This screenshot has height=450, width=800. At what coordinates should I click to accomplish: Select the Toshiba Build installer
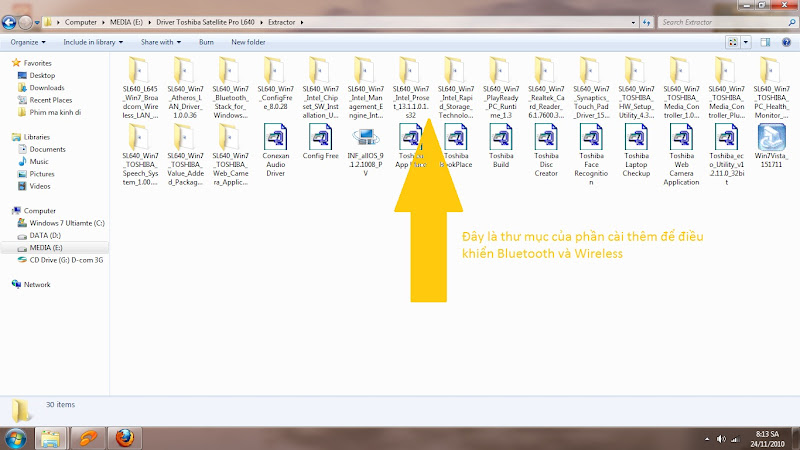coord(501,146)
